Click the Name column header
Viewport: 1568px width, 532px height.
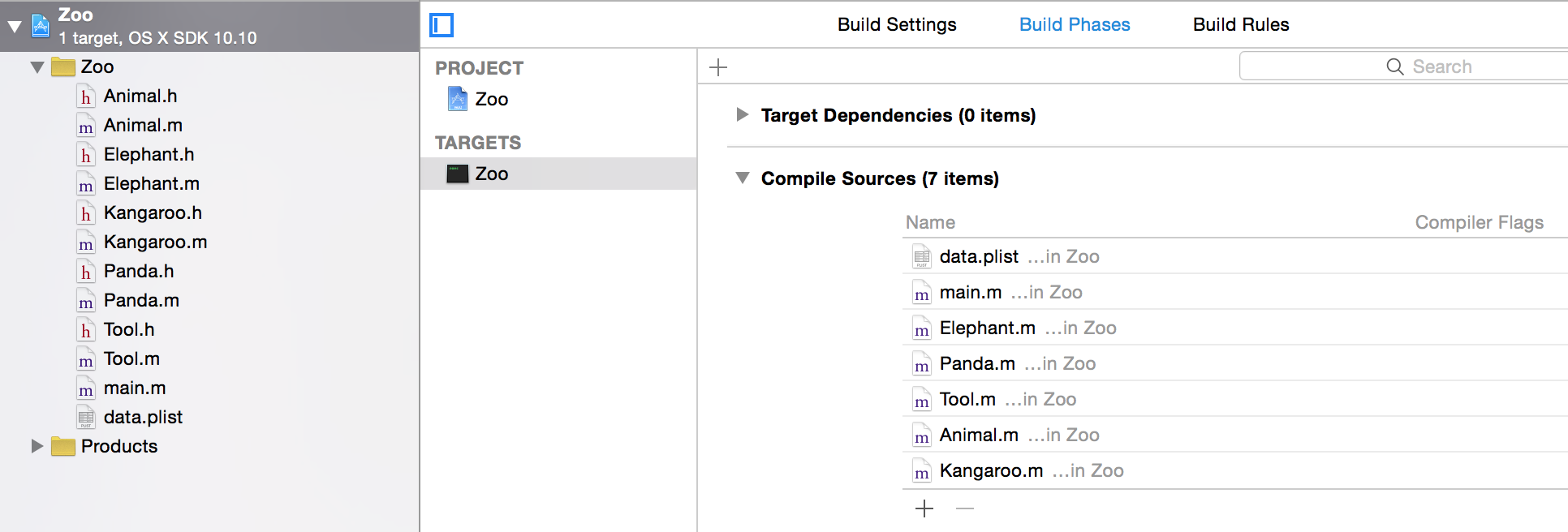(930, 222)
